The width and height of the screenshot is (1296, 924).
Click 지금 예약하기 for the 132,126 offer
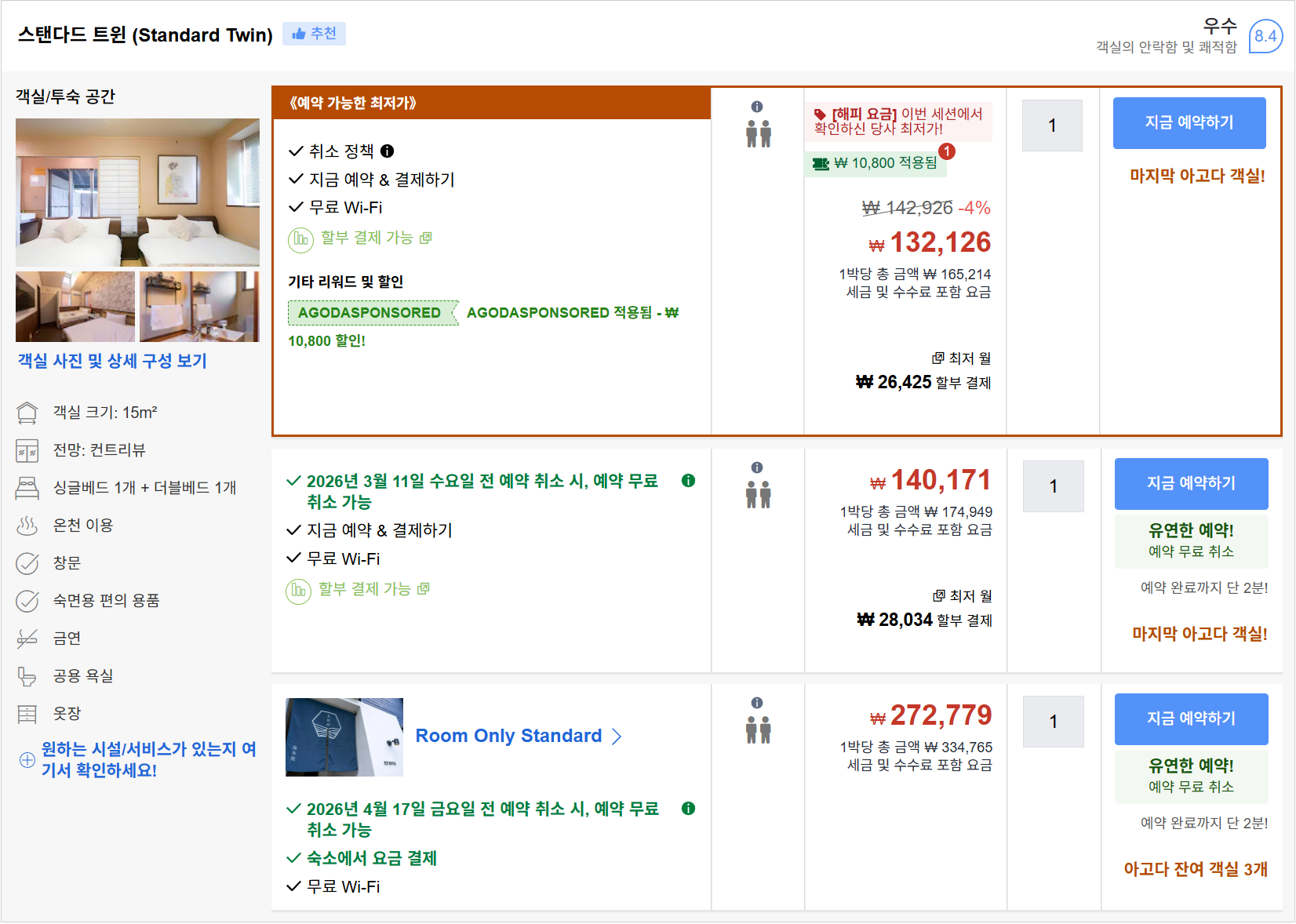tap(1189, 123)
